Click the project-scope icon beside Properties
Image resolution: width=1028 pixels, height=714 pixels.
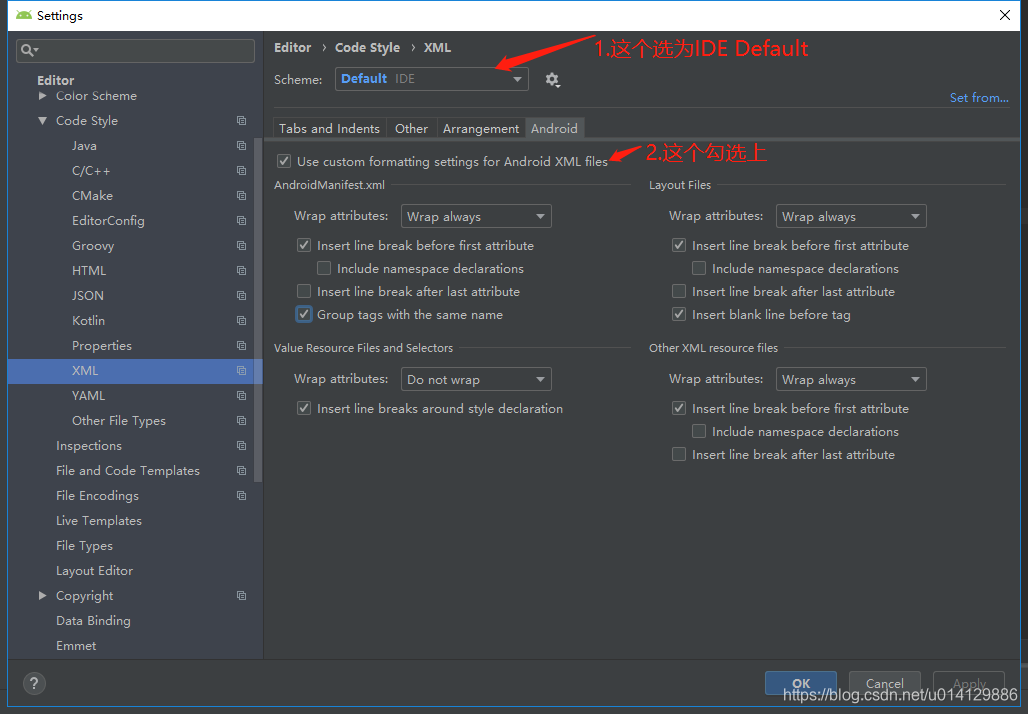coord(241,346)
